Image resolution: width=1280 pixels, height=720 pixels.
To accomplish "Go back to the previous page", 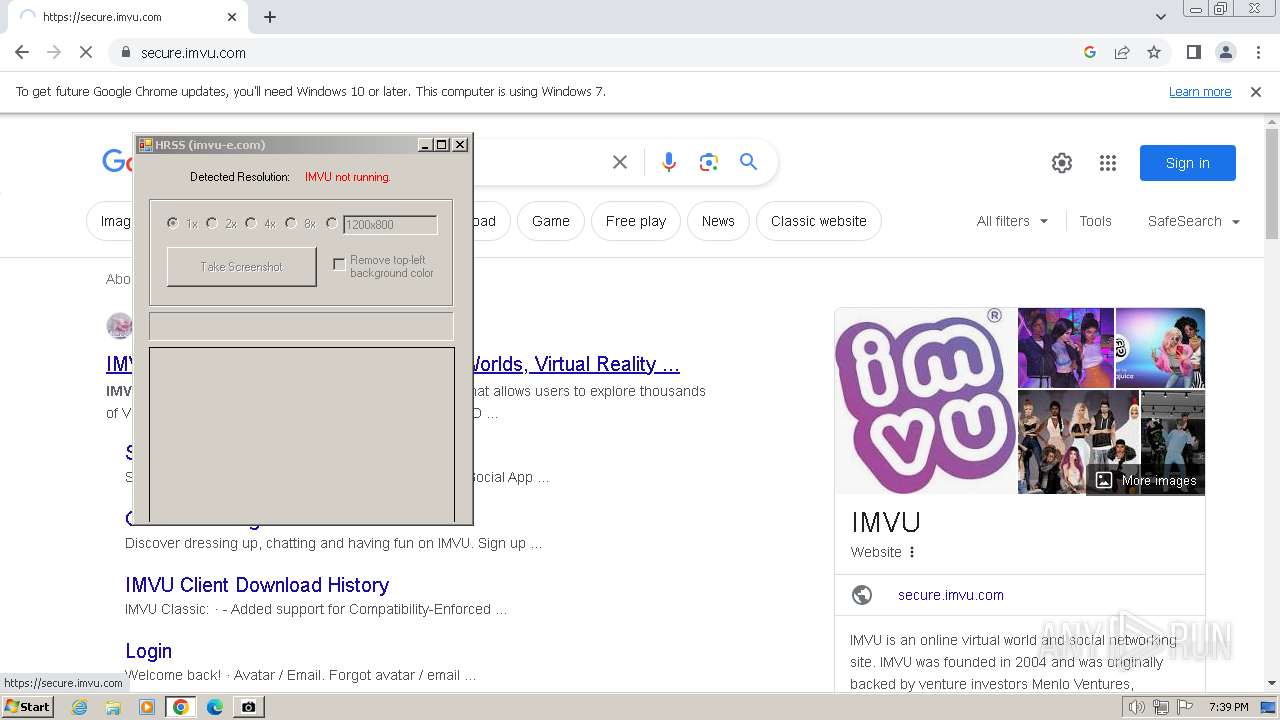I will (x=22, y=52).
